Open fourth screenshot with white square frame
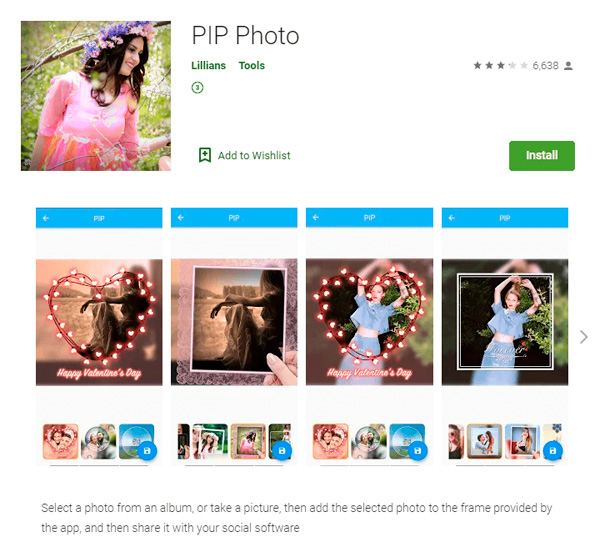 point(505,337)
